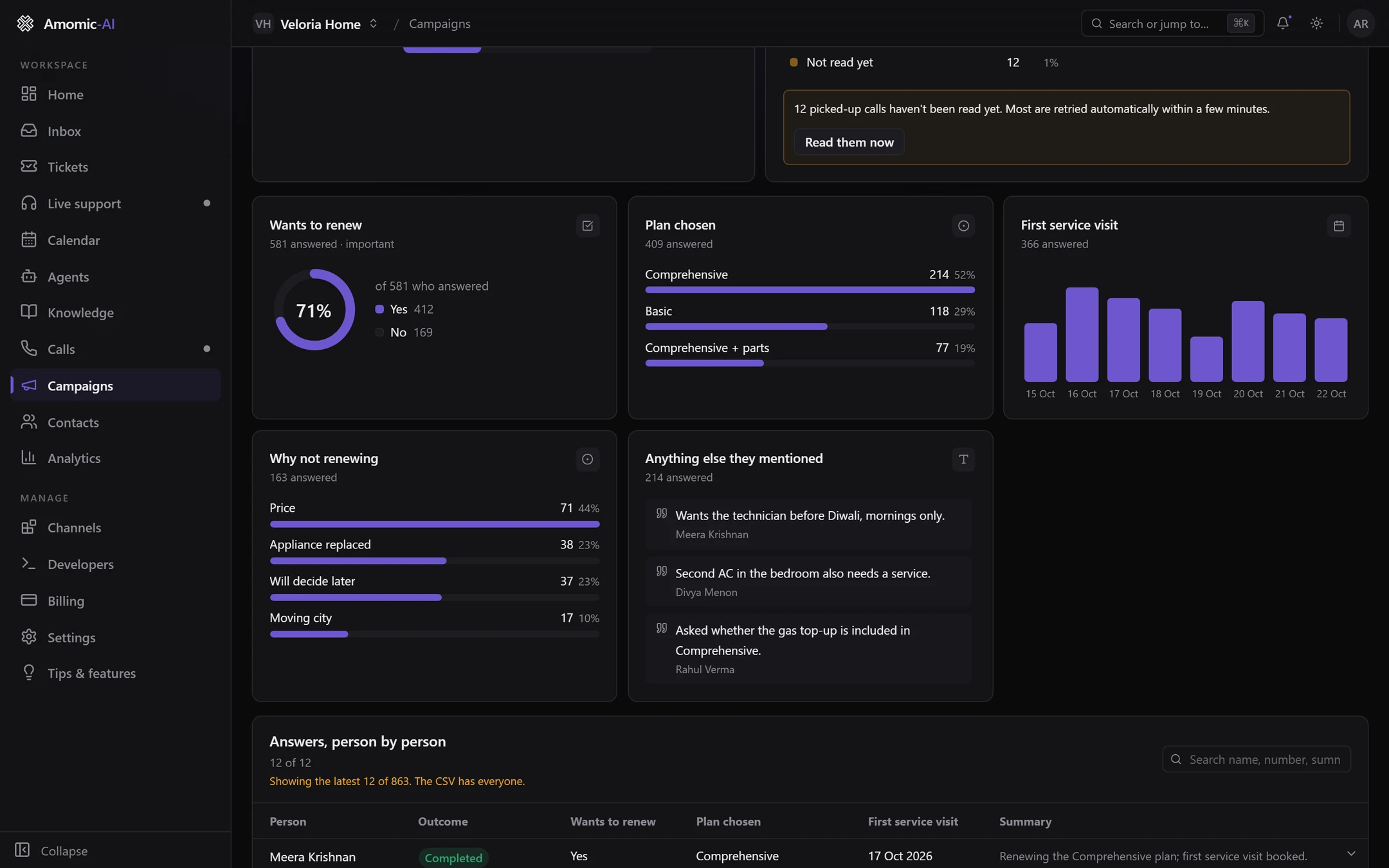The image size is (1389, 868).
Task: Click the checkbox-type icon on Wants to renew card
Action: coord(587,226)
